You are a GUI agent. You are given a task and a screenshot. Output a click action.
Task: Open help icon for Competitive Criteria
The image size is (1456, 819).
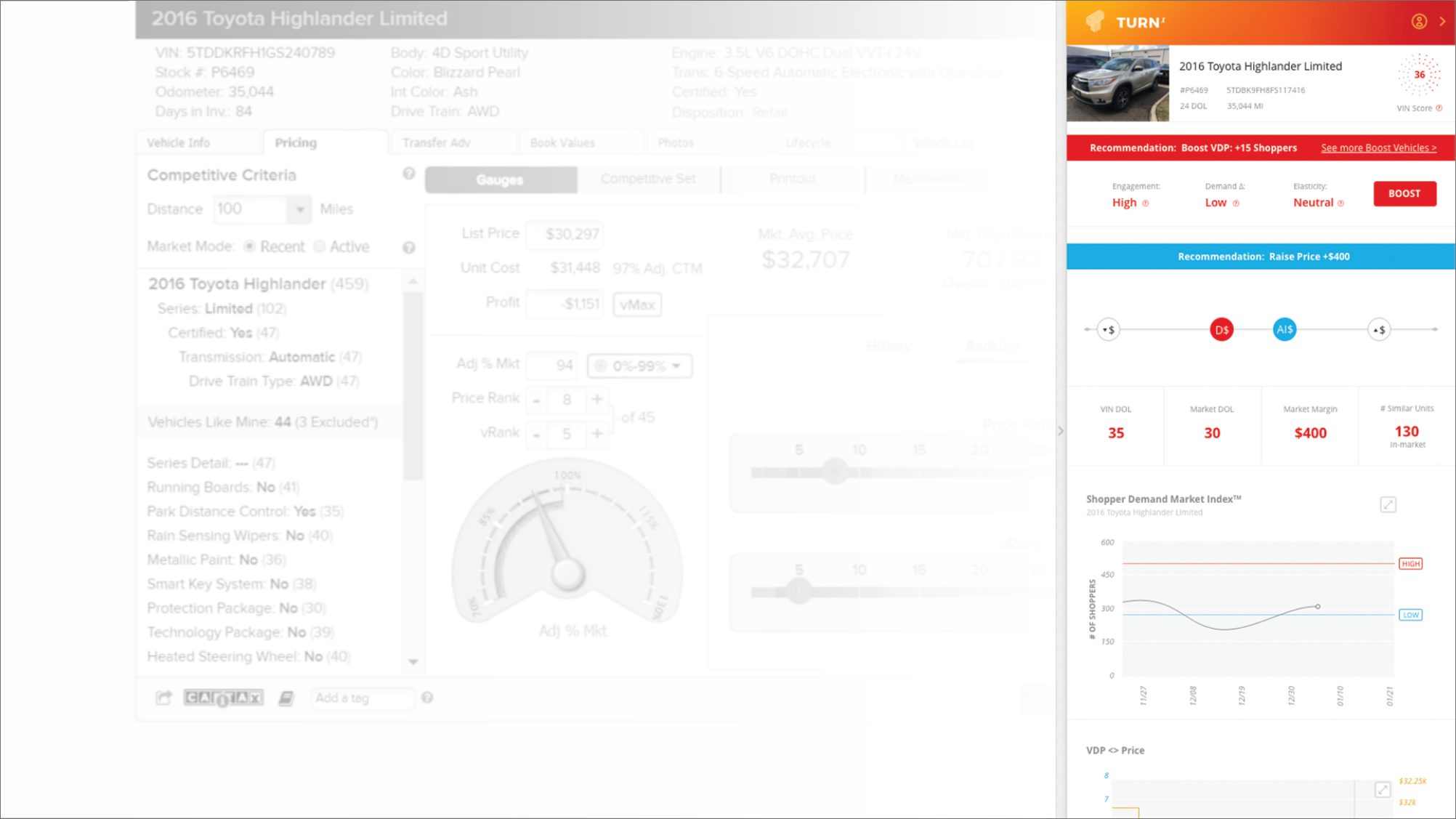(x=409, y=174)
